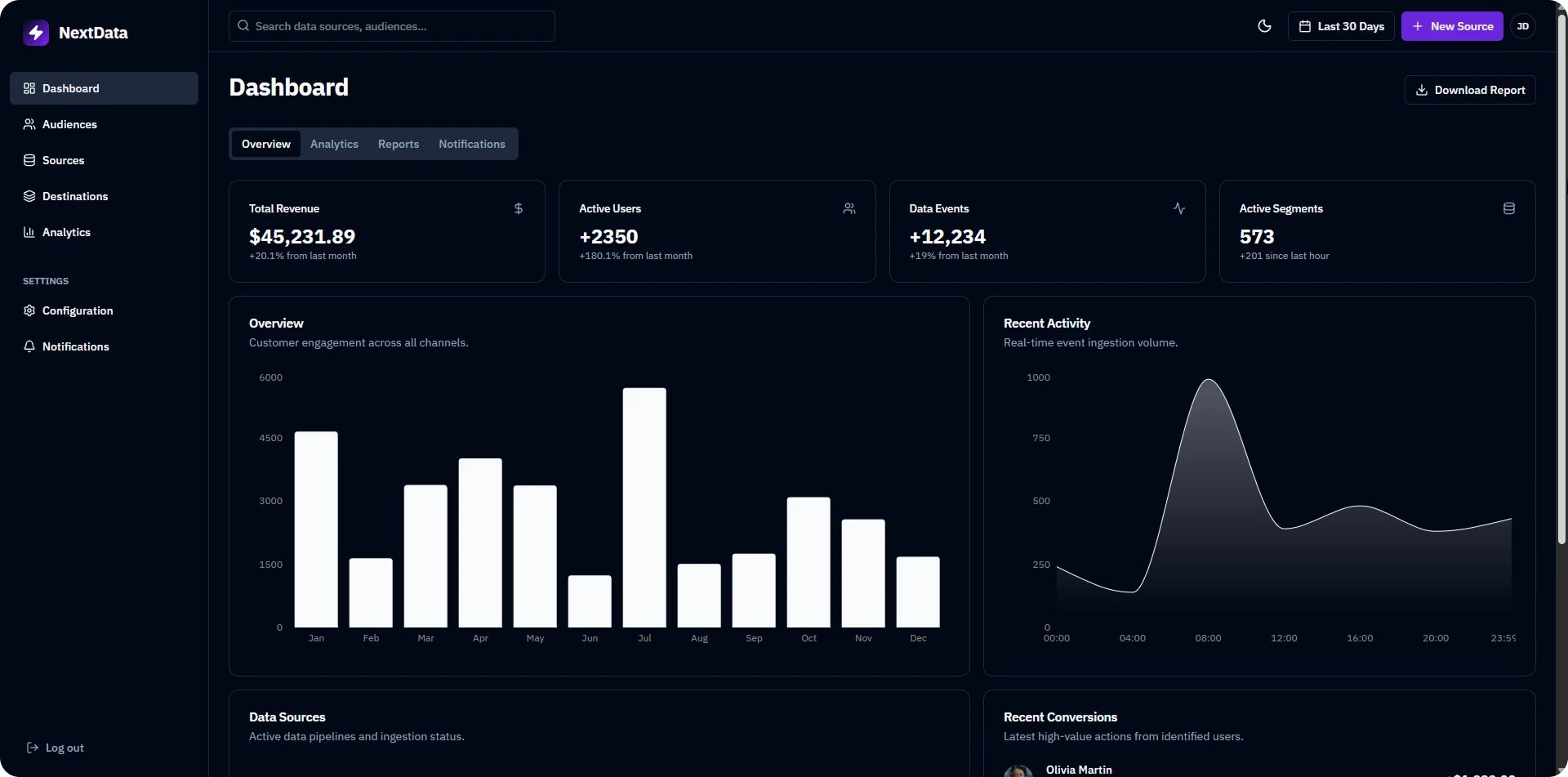Open the Last 30 Days date selector

click(x=1341, y=26)
